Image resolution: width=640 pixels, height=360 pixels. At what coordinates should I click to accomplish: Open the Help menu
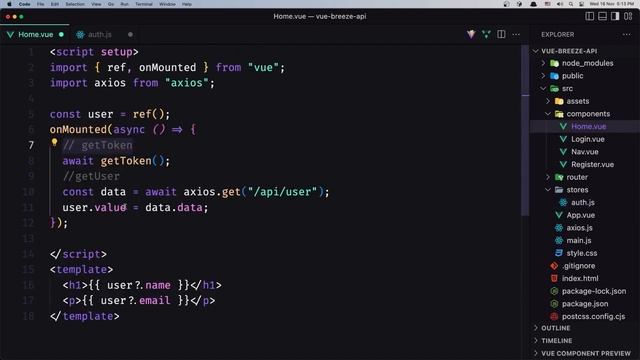click(x=187, y=4)
